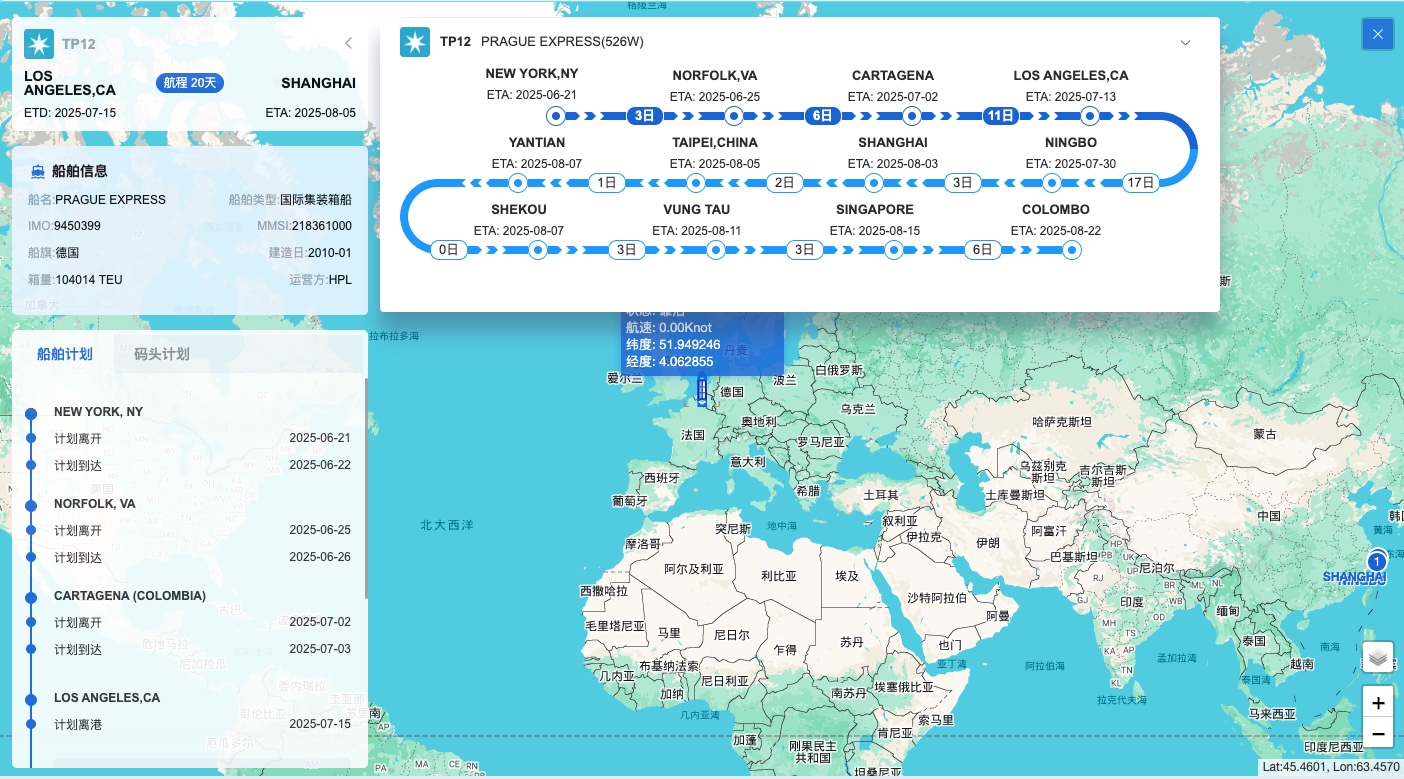
Task: Click the Maersk star logo in route panel
Action: coord(415,42)
